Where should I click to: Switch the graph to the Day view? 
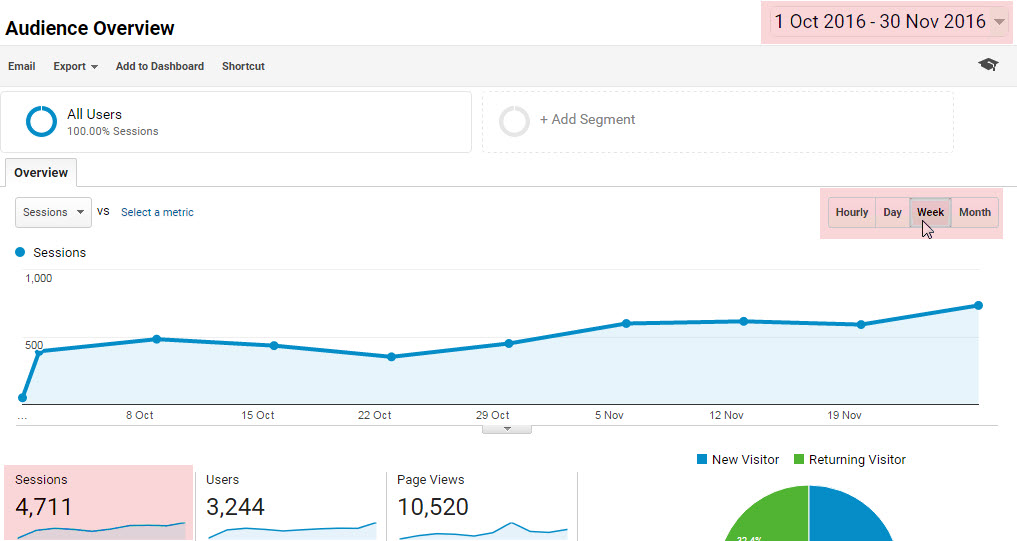(x=892, y=212)
